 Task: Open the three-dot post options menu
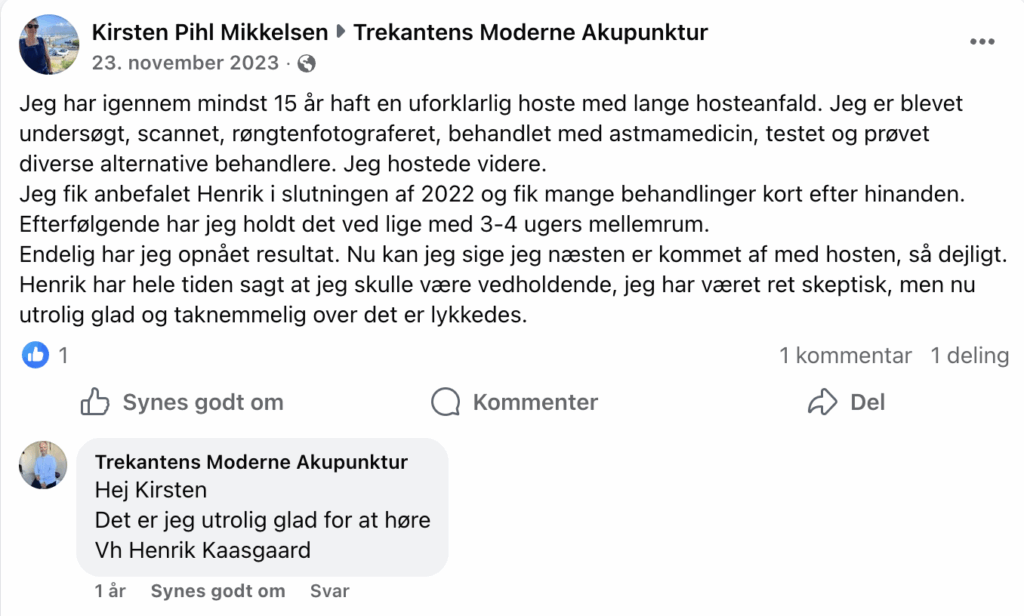(x=982, y=42)
